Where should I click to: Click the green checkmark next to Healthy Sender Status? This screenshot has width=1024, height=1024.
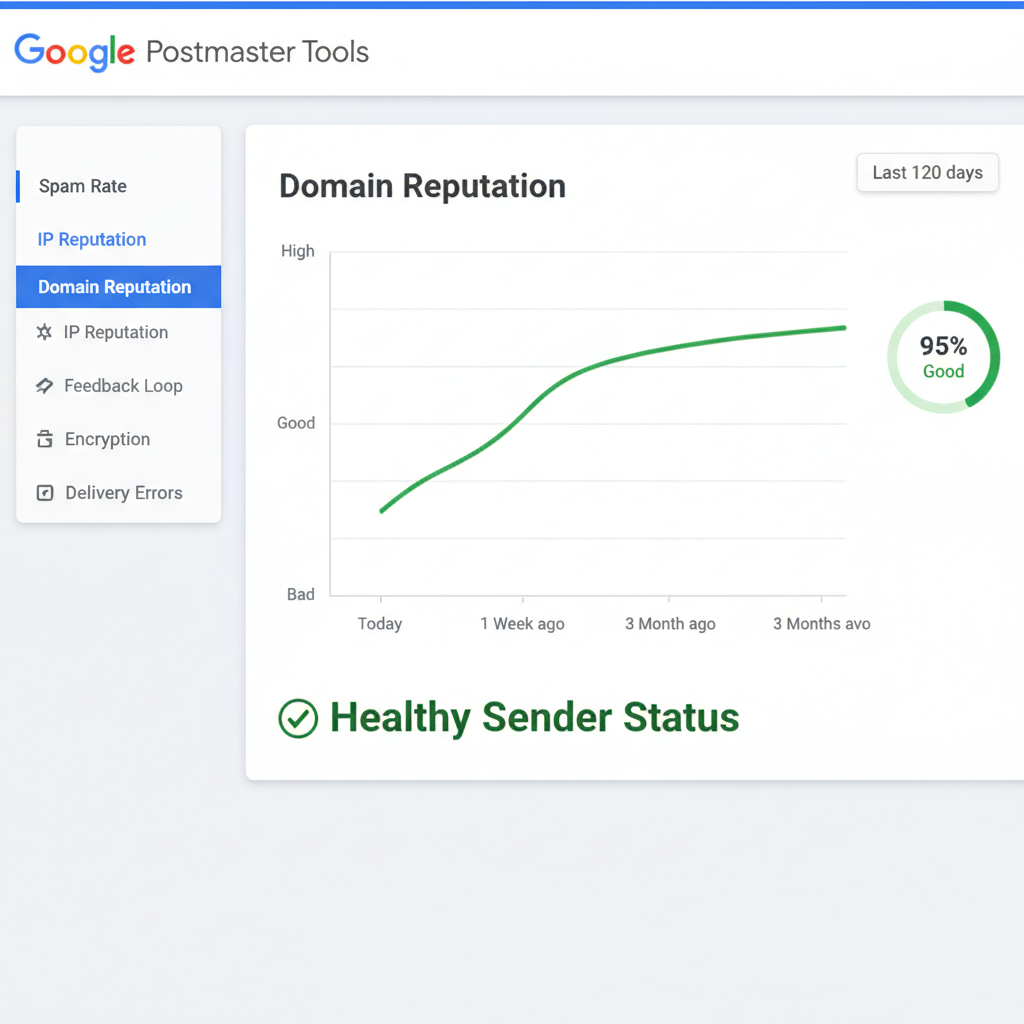coord(298,717)
